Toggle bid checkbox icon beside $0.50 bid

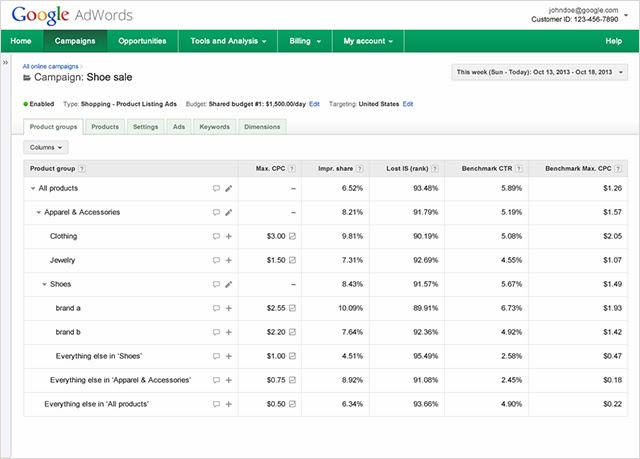click(292, 404)
